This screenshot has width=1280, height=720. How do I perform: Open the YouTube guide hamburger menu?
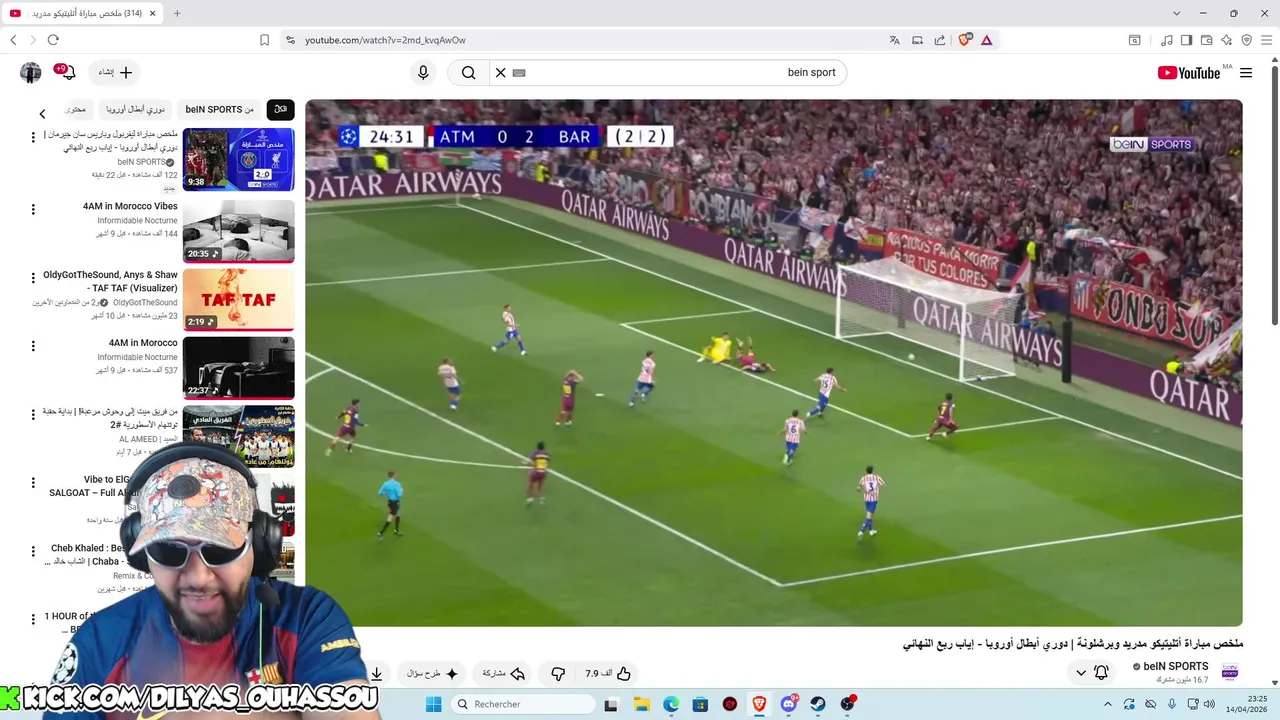point(1246,73)
